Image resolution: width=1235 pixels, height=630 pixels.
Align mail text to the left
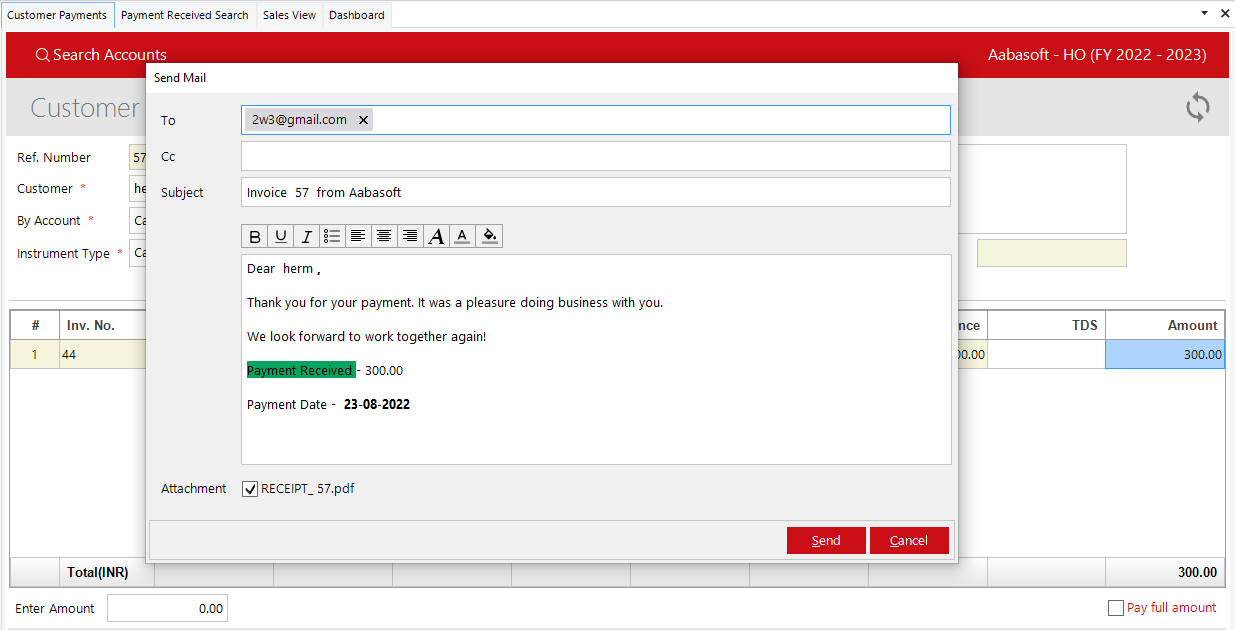(x=358, y=236)
